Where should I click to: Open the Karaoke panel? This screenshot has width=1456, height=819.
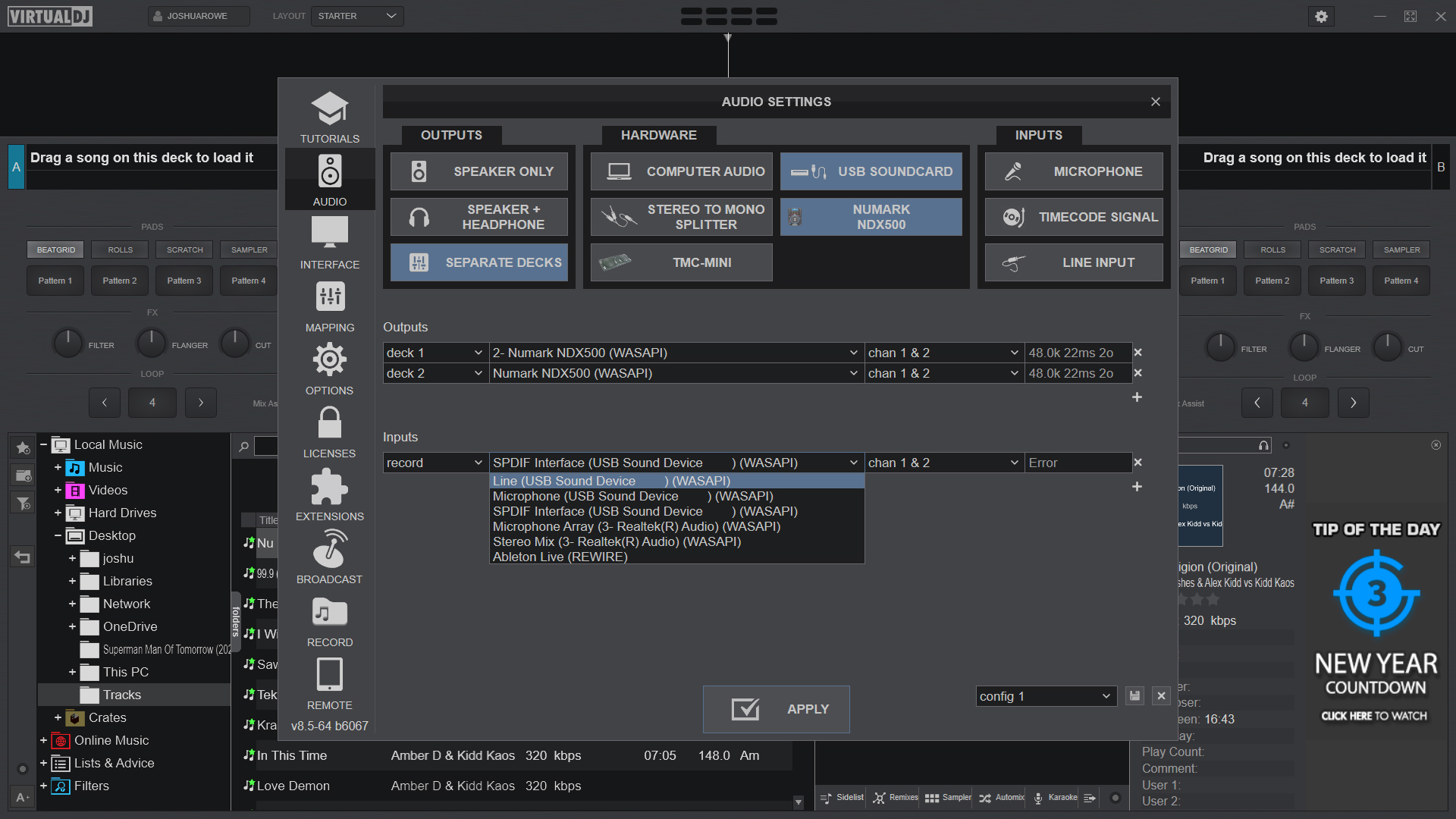coord(1055,798)
